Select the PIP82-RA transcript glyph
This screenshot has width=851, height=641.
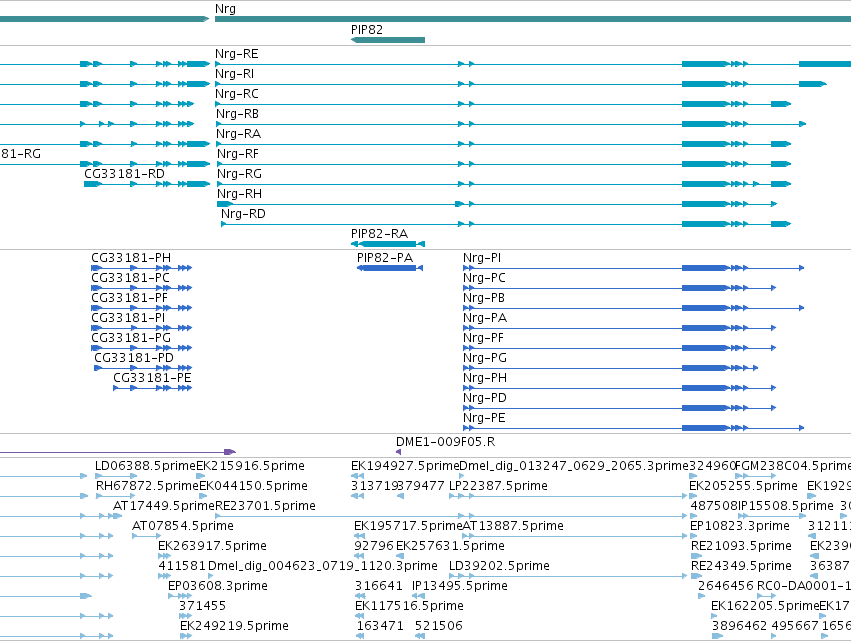(x=388, y=244)
